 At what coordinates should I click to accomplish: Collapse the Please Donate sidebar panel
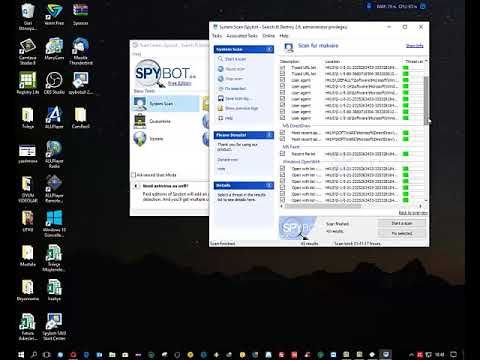[x=269, y=135]
